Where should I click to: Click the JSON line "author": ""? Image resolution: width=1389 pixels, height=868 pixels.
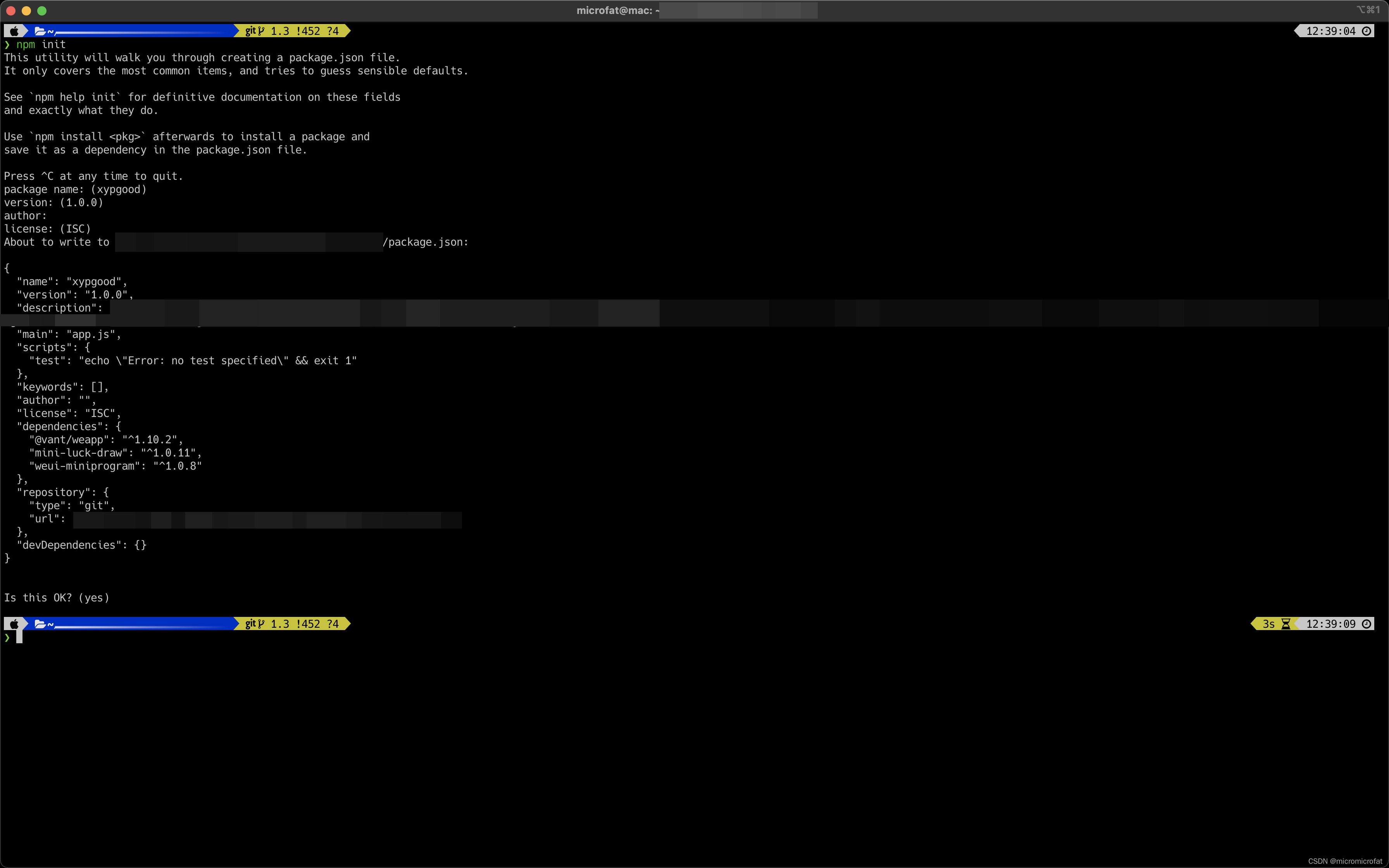[56, 401]
